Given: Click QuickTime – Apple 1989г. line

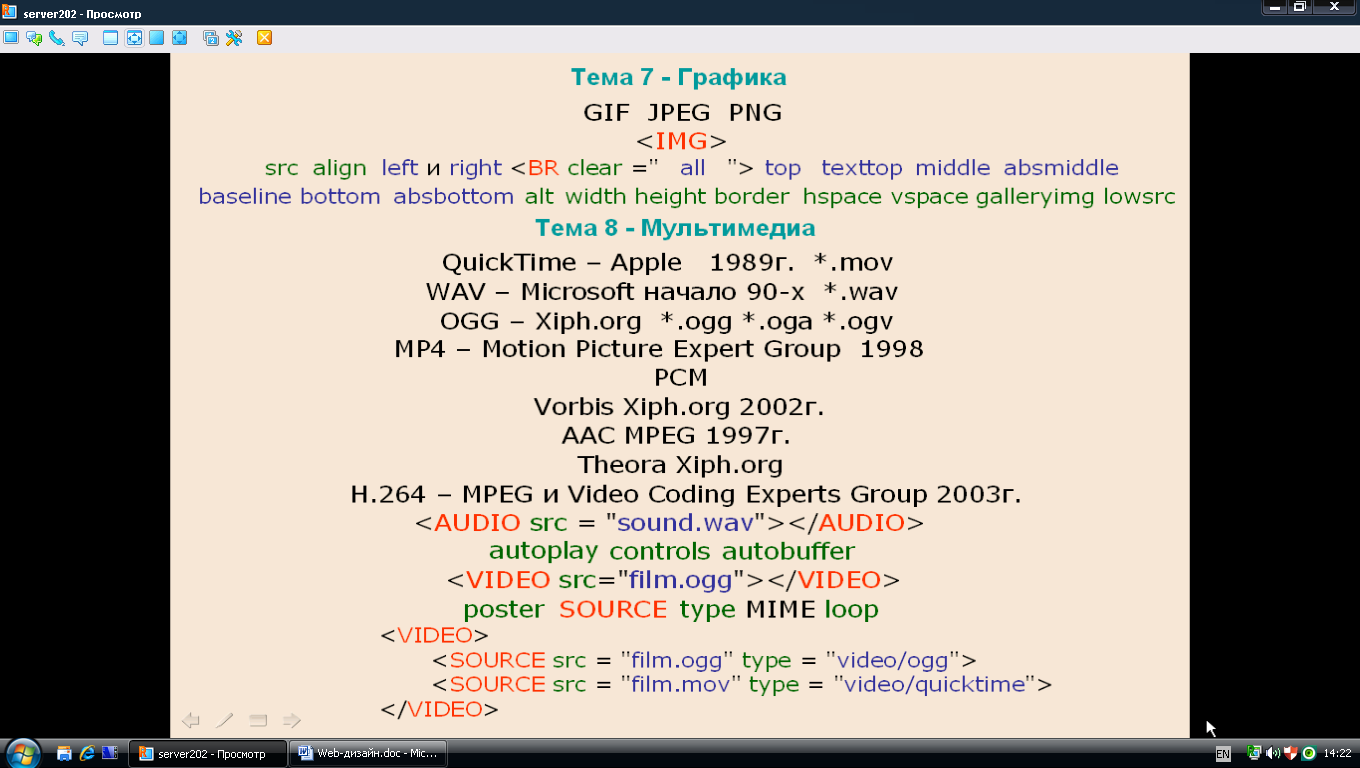Looking at the screenshot, I should (667, 263).
